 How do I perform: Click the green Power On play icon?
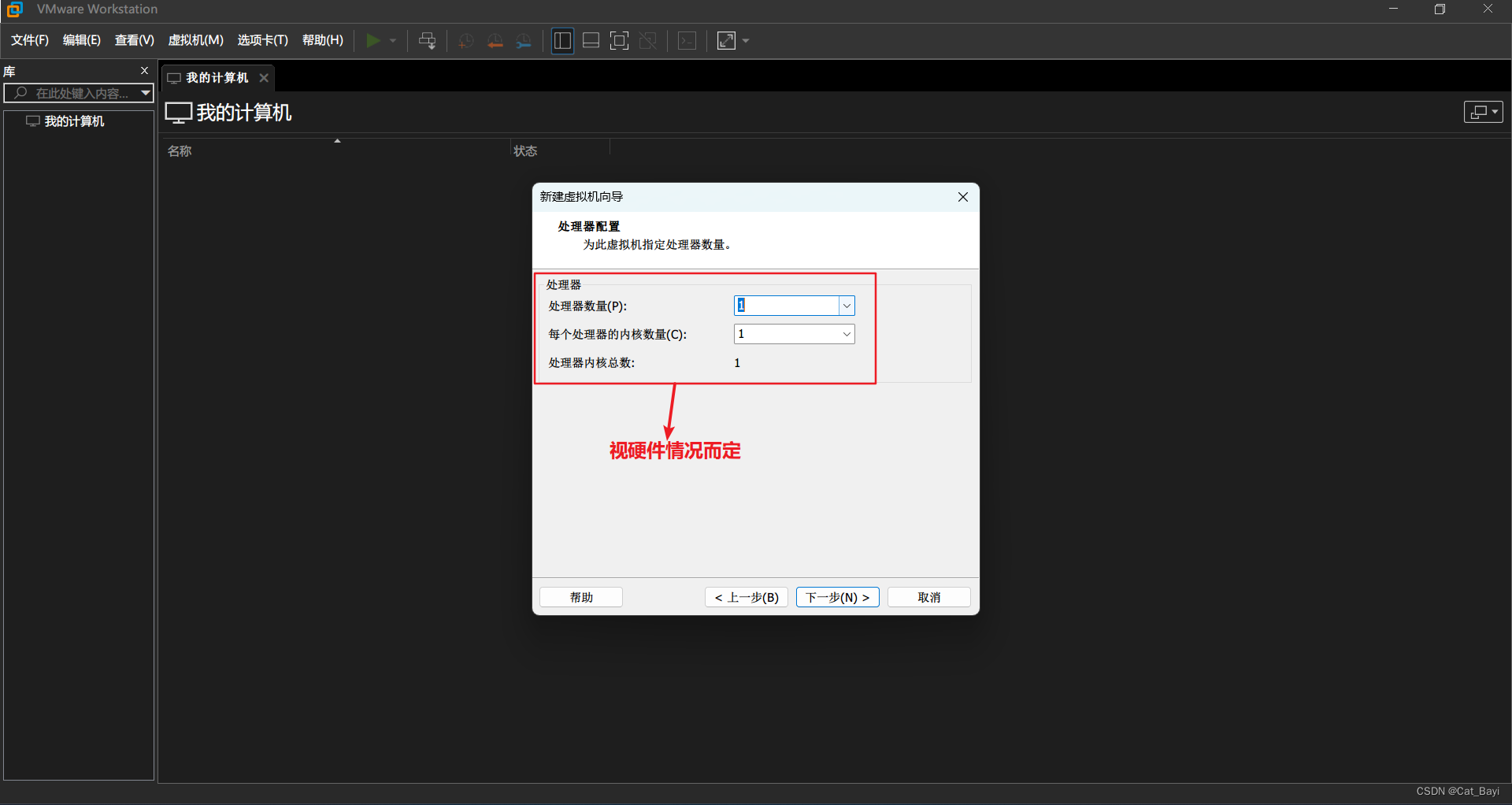click(373, 40)
